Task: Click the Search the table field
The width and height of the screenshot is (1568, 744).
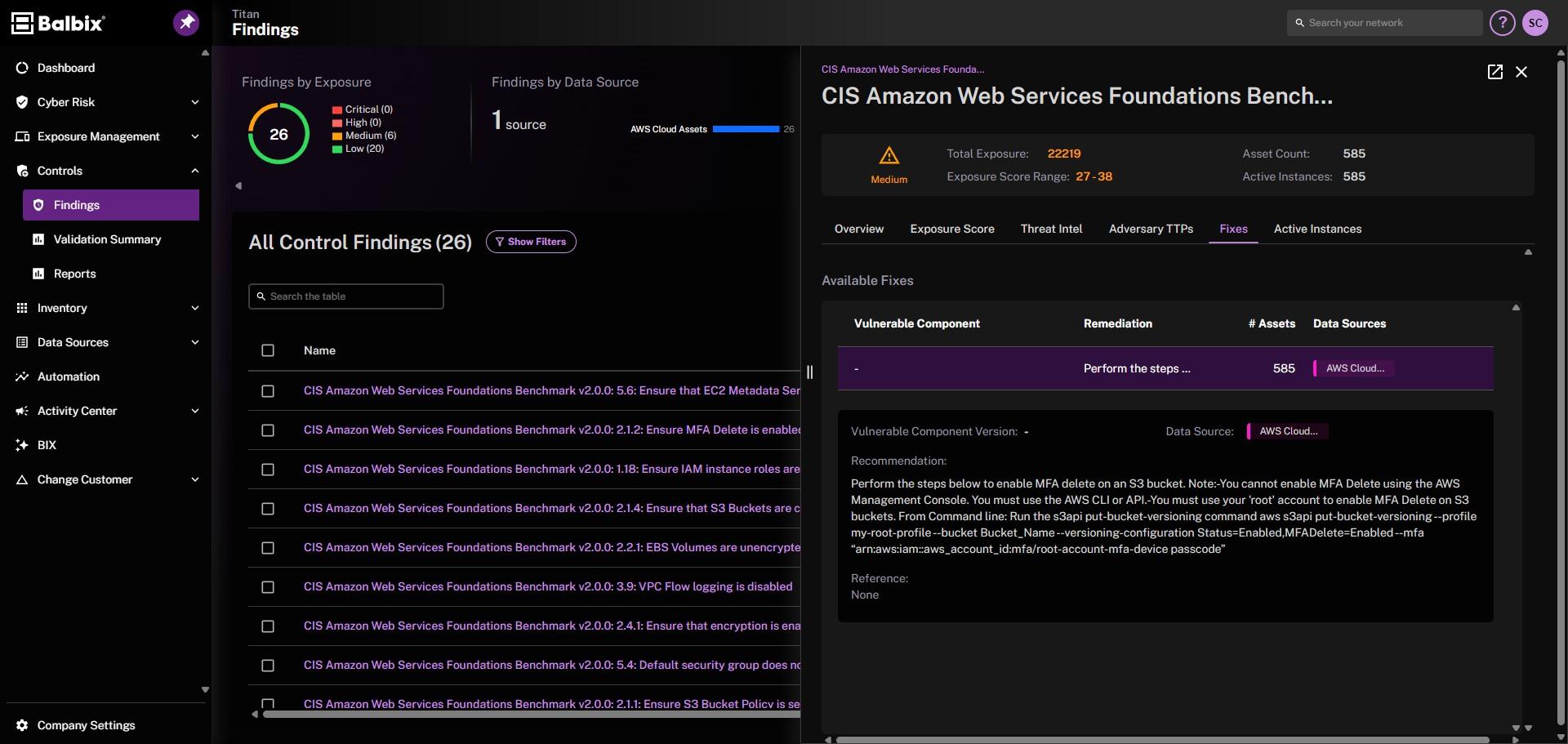Action: point(346,296)
